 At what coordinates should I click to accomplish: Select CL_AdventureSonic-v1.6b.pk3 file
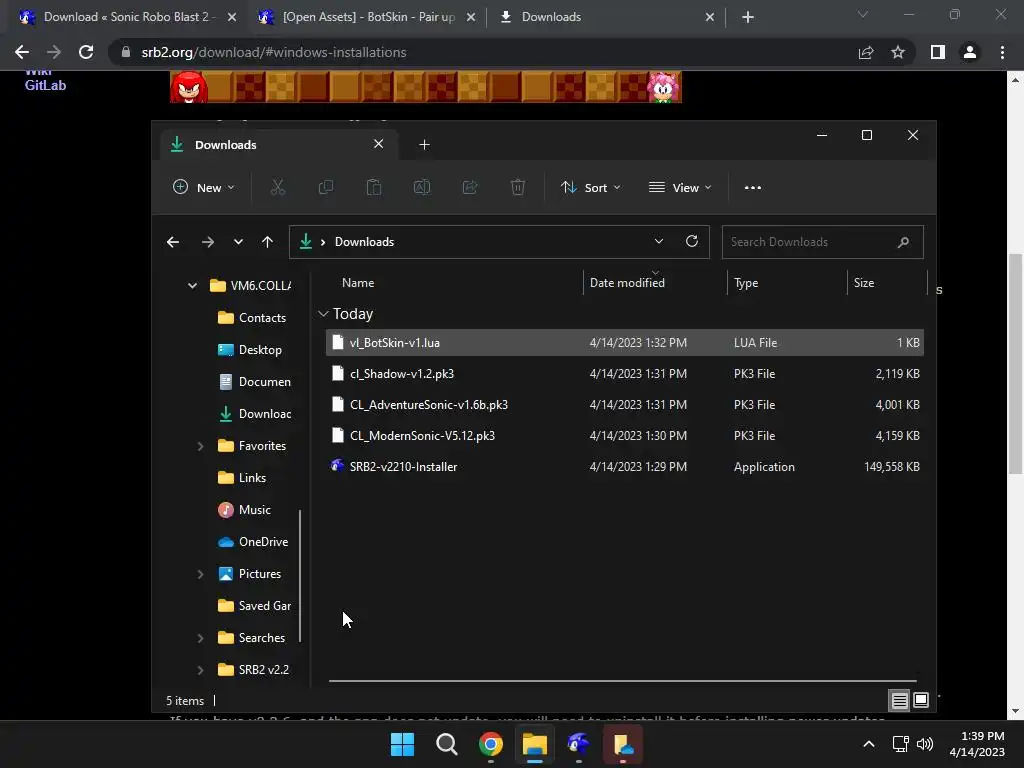click(624, 405)
